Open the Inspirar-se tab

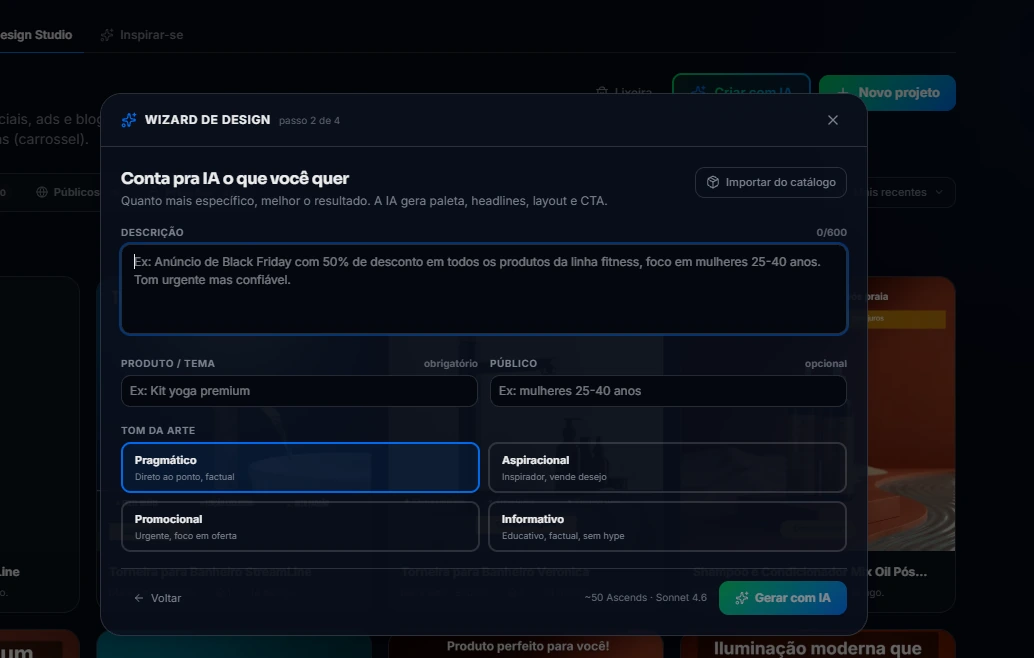coord(142,35)
